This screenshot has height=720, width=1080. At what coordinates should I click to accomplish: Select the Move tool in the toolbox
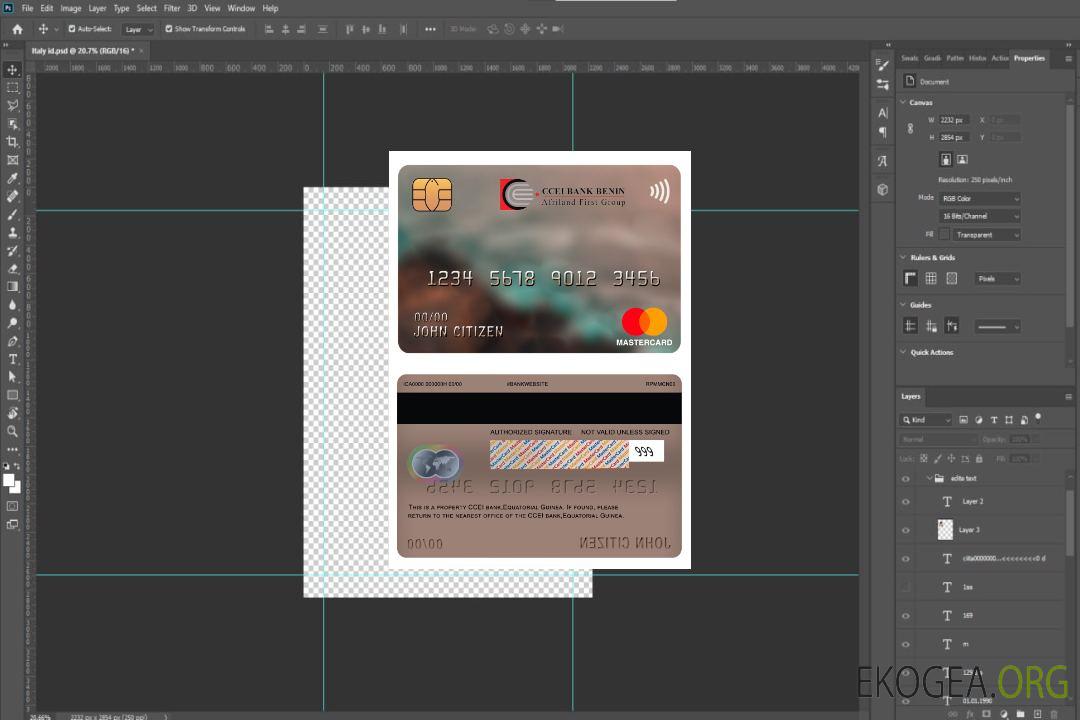click(12, 70)
